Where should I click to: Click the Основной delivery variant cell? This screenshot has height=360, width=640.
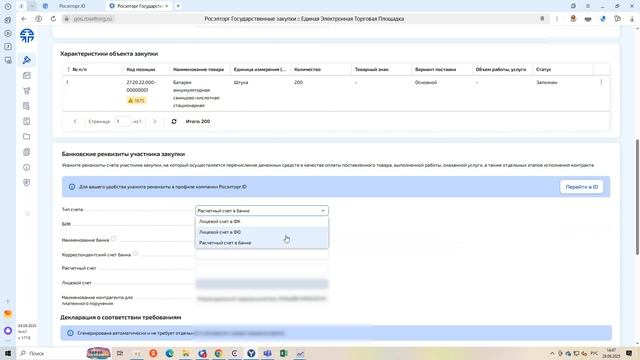coord(426,82)
